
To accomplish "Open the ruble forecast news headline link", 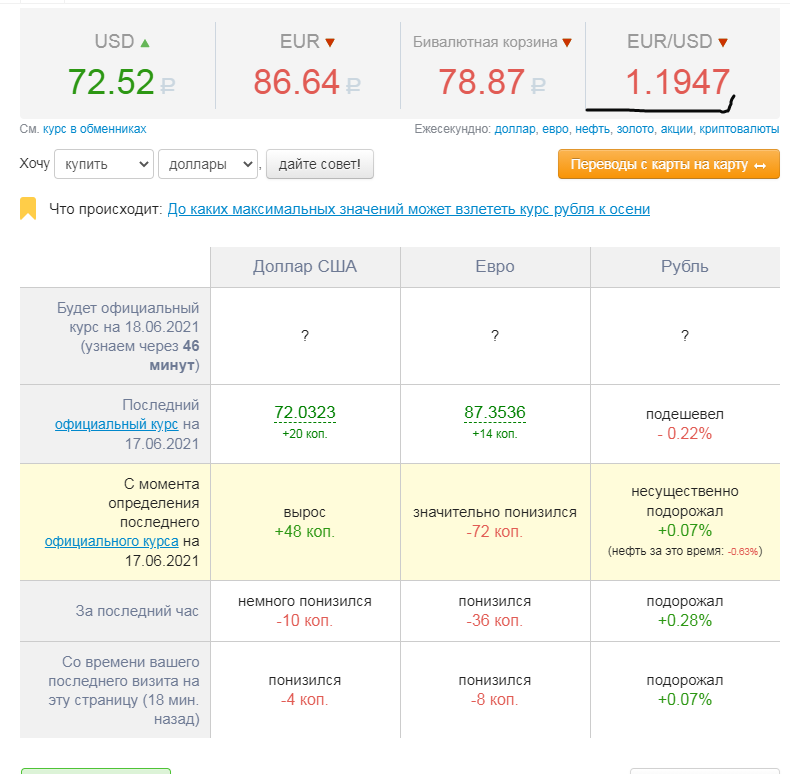I will [409, 209].
